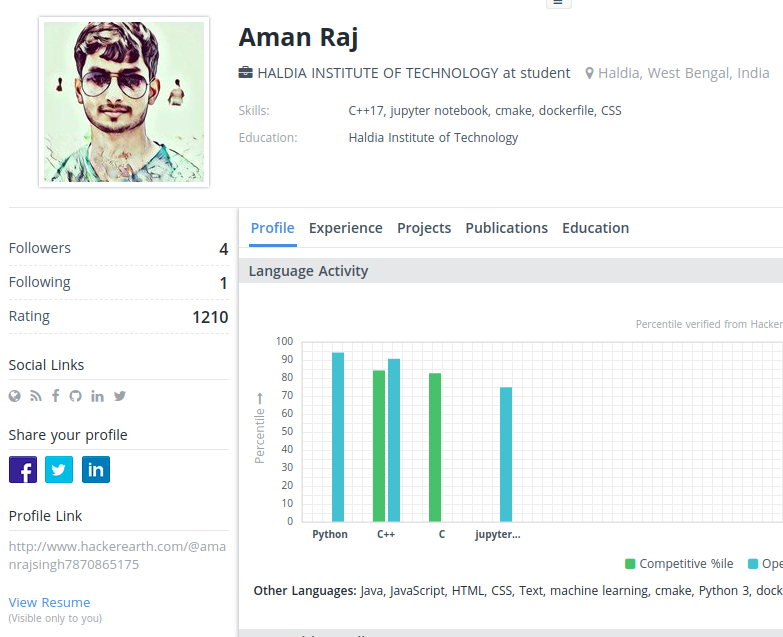Click HALDIA INSTITUTE OF TECHNOLOGY at student text
Screen dimensions: 783x637
(413, 73)
